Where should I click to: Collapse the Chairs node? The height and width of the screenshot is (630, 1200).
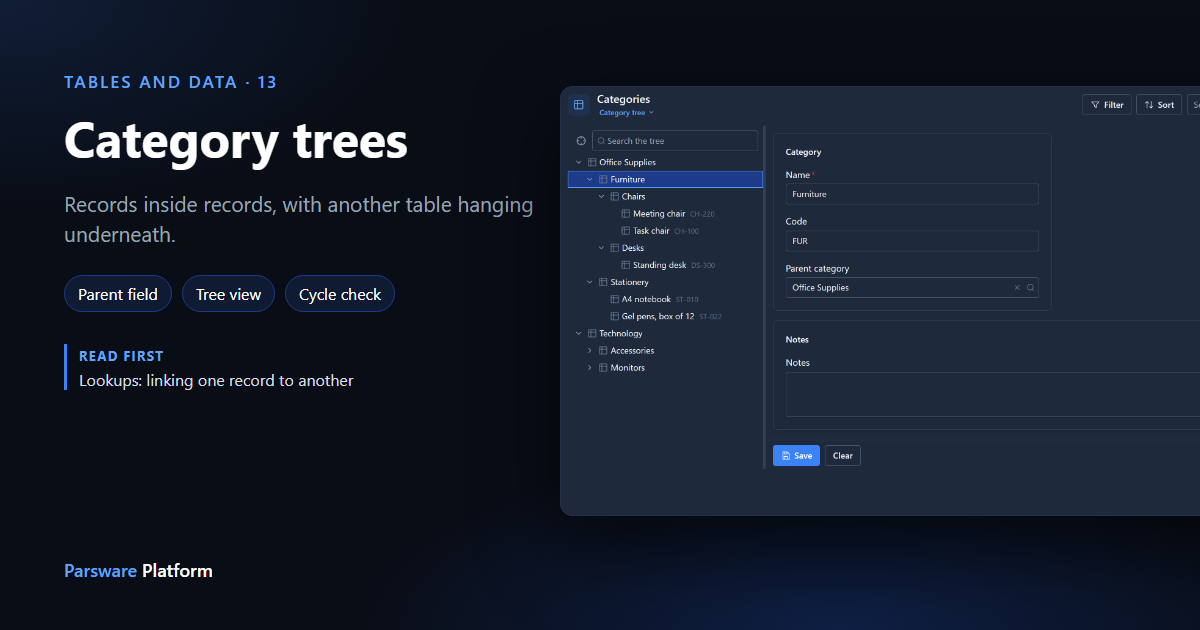[x=601, y=197]
